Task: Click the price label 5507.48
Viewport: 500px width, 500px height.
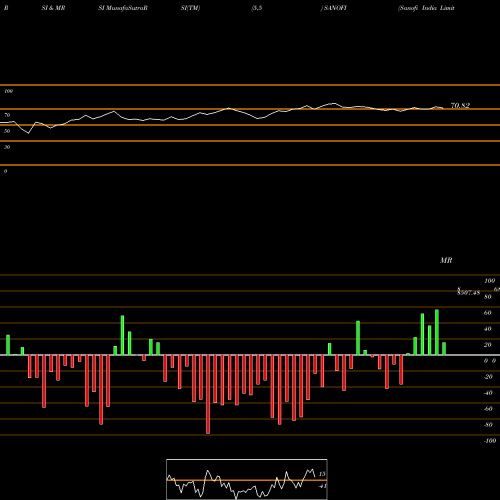Action: pyautogui.click(x=468, y=293)
